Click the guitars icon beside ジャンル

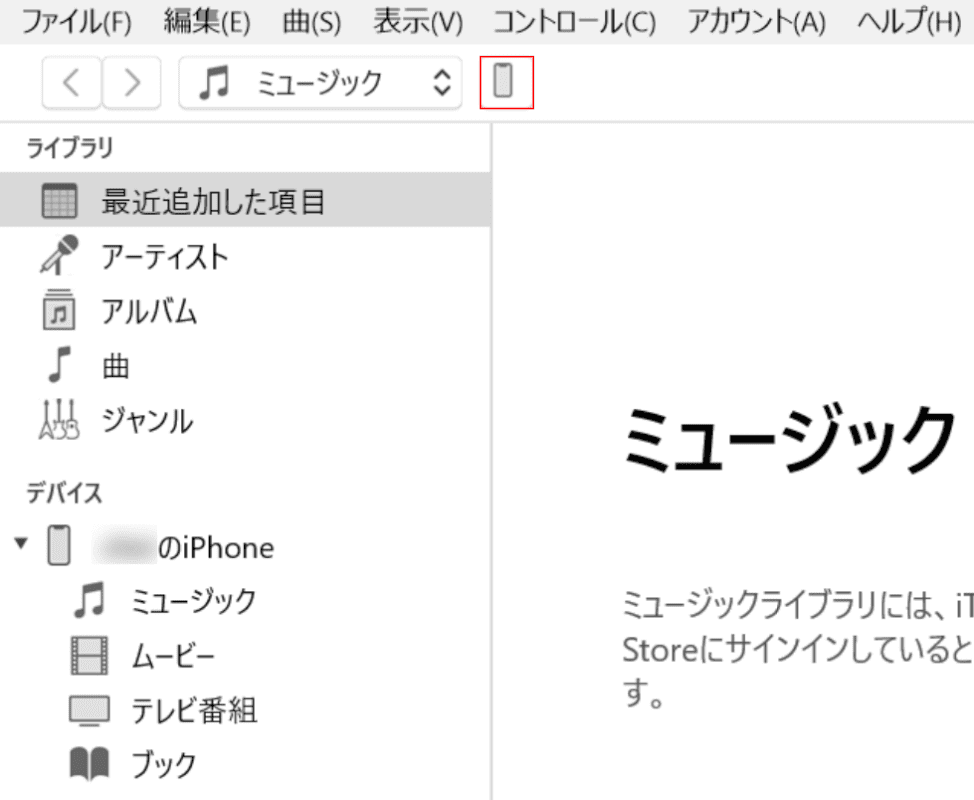pos(60,419)
